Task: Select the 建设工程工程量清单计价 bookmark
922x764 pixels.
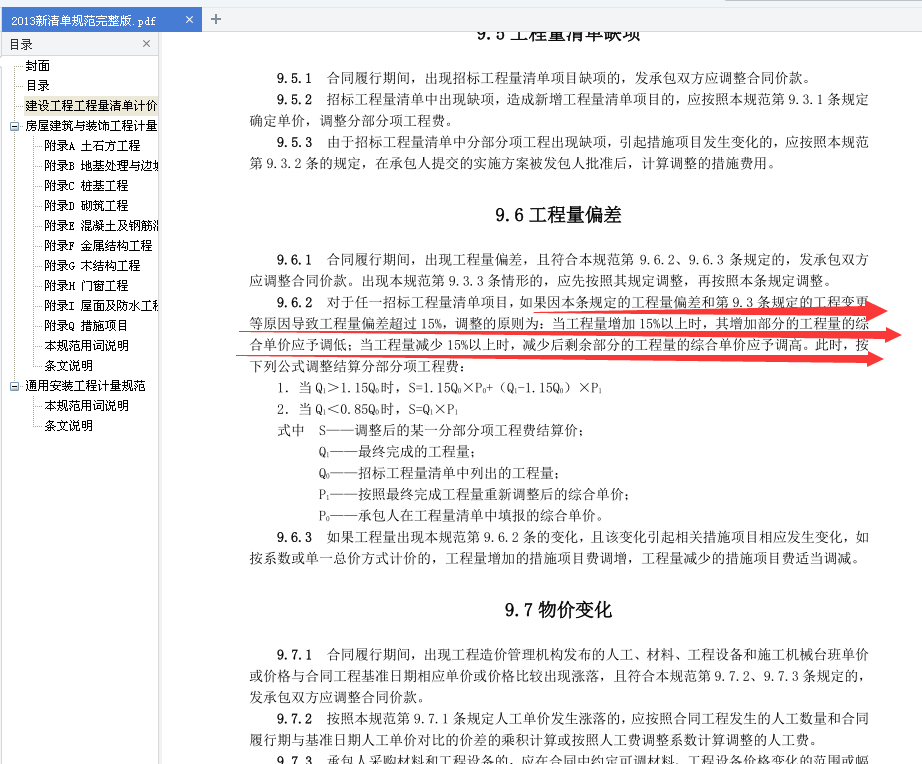Action: click(x=91, y=106)
